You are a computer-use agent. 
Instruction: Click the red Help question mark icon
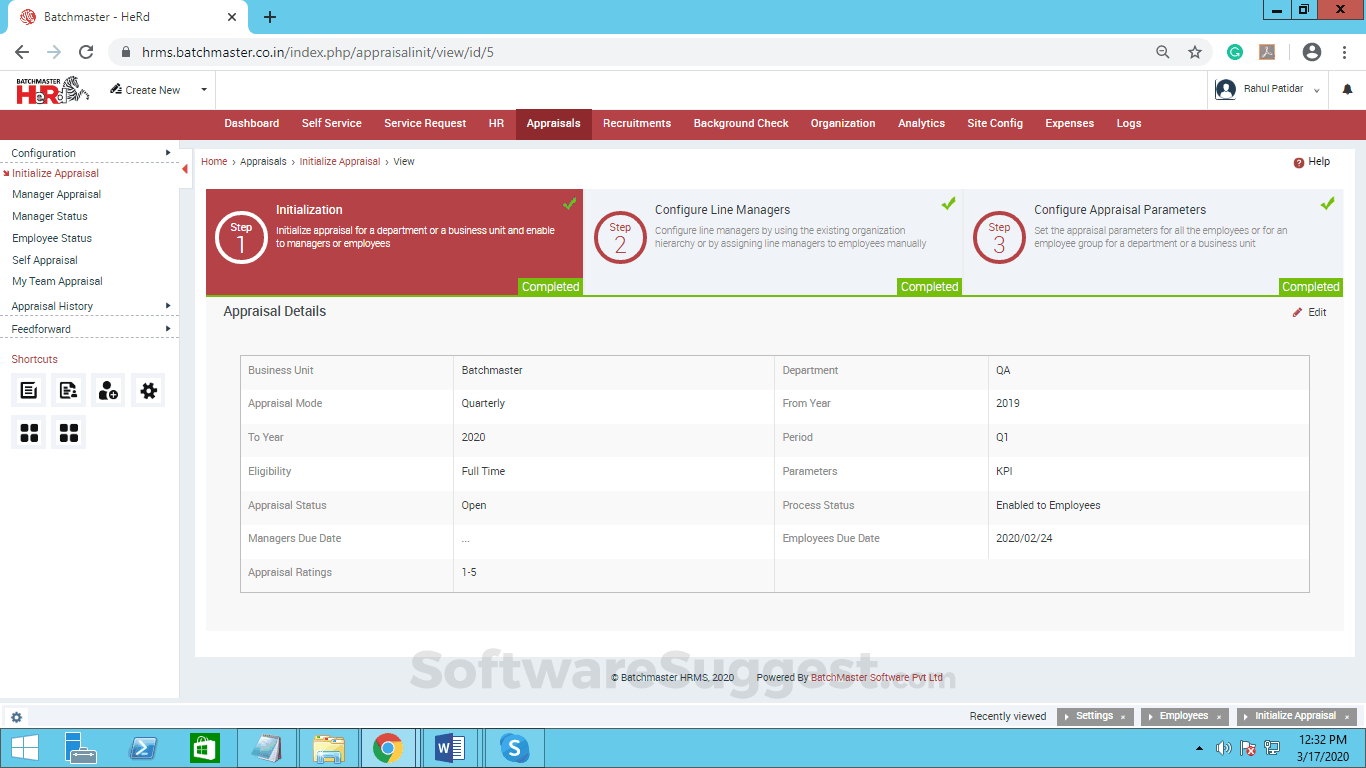1299,162
